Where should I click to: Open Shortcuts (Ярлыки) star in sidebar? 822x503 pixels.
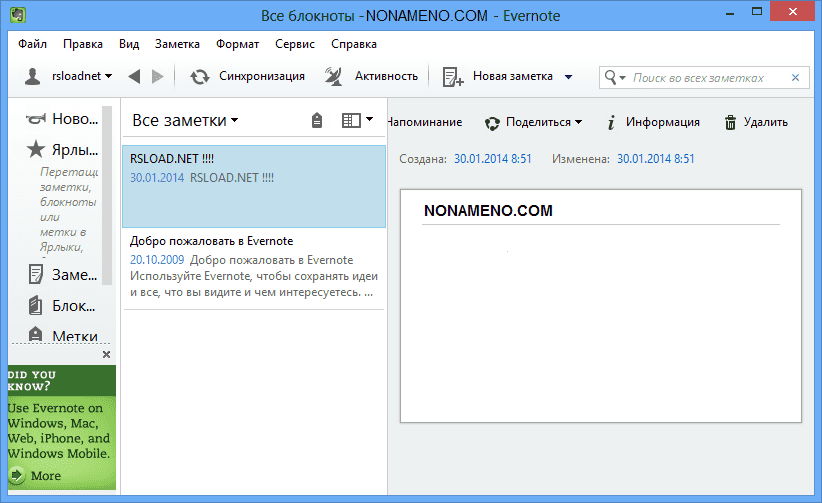35,150
